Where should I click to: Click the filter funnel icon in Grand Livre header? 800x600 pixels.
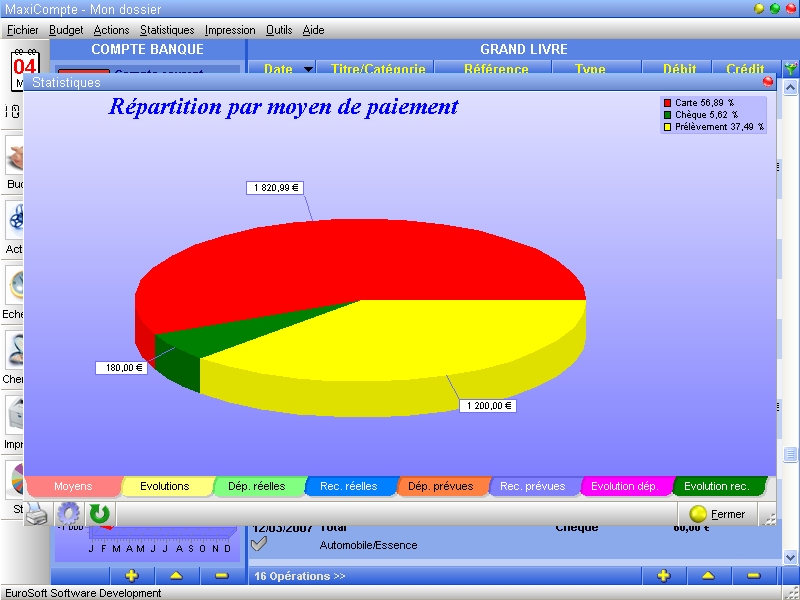pos(791,69)
